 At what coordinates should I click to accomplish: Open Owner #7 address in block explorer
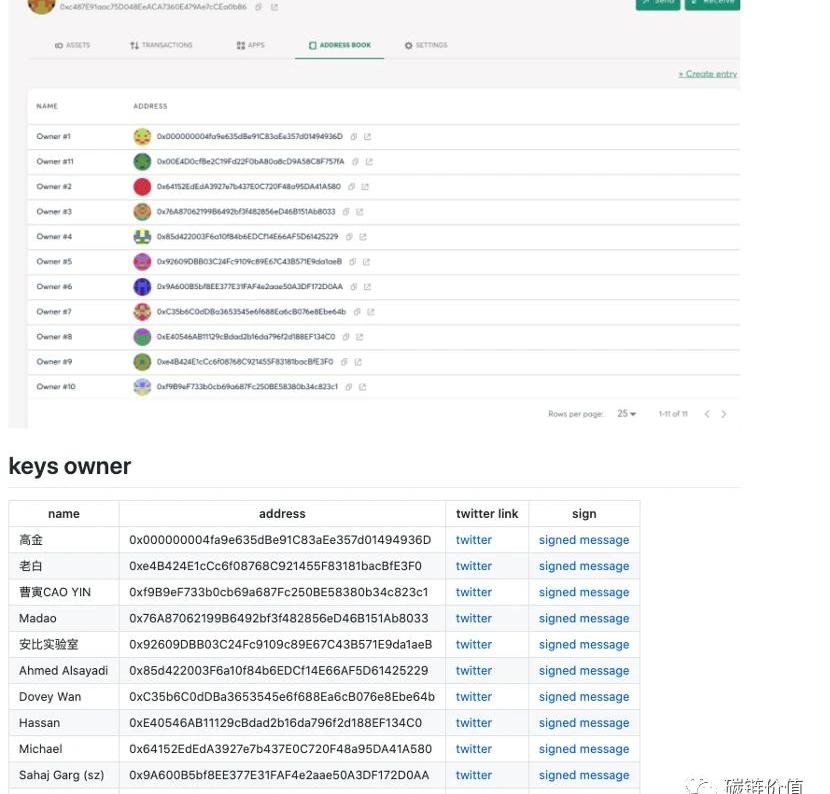372,312
